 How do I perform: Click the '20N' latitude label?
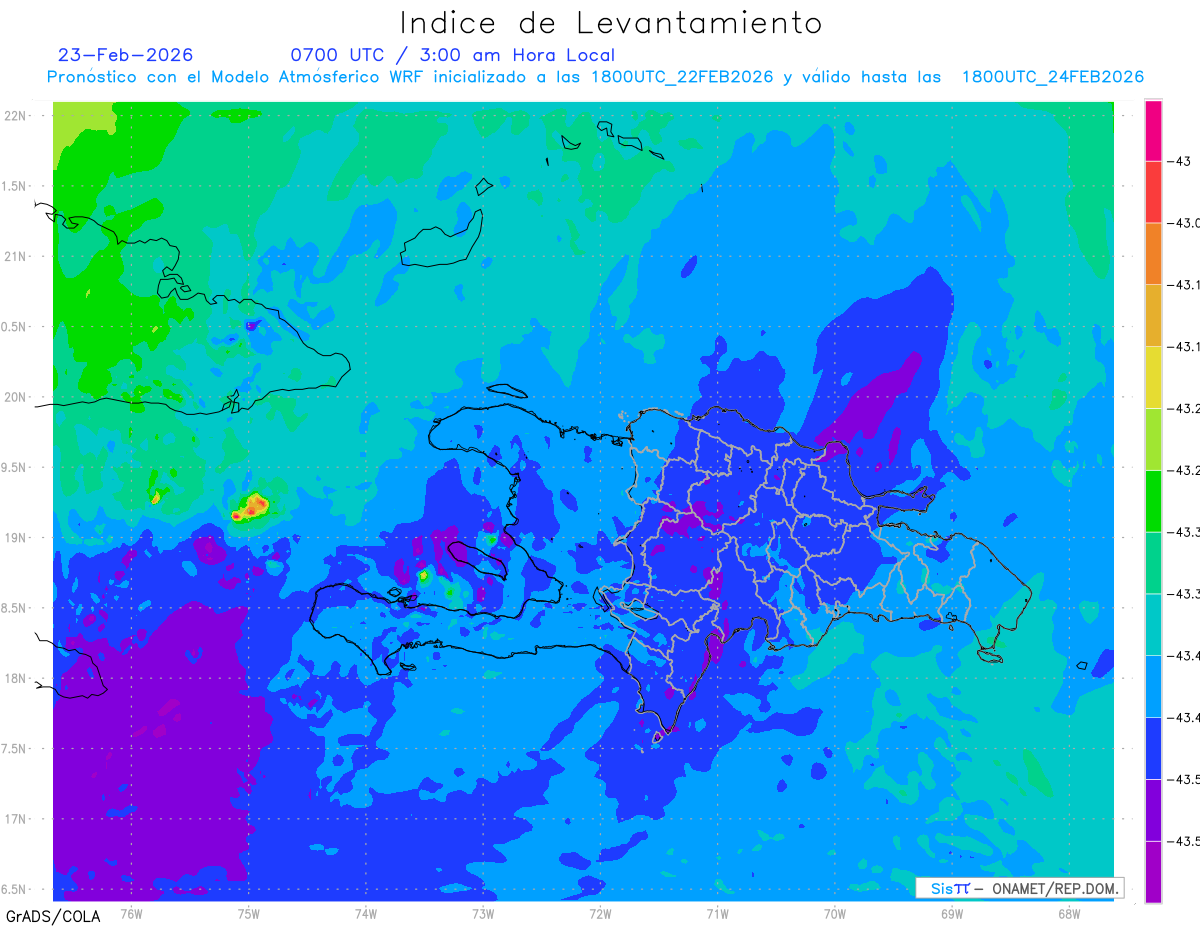pyautogui.click(x=17, y=397)
